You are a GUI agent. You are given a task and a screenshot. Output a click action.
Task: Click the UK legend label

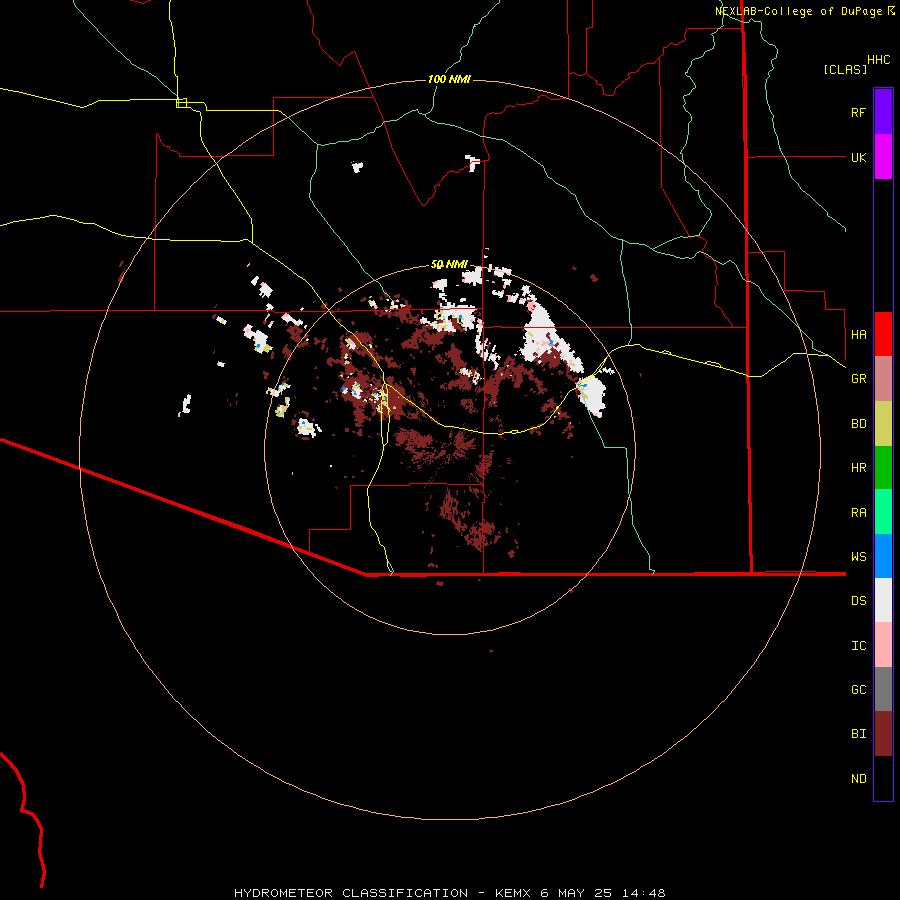[859, 157]
